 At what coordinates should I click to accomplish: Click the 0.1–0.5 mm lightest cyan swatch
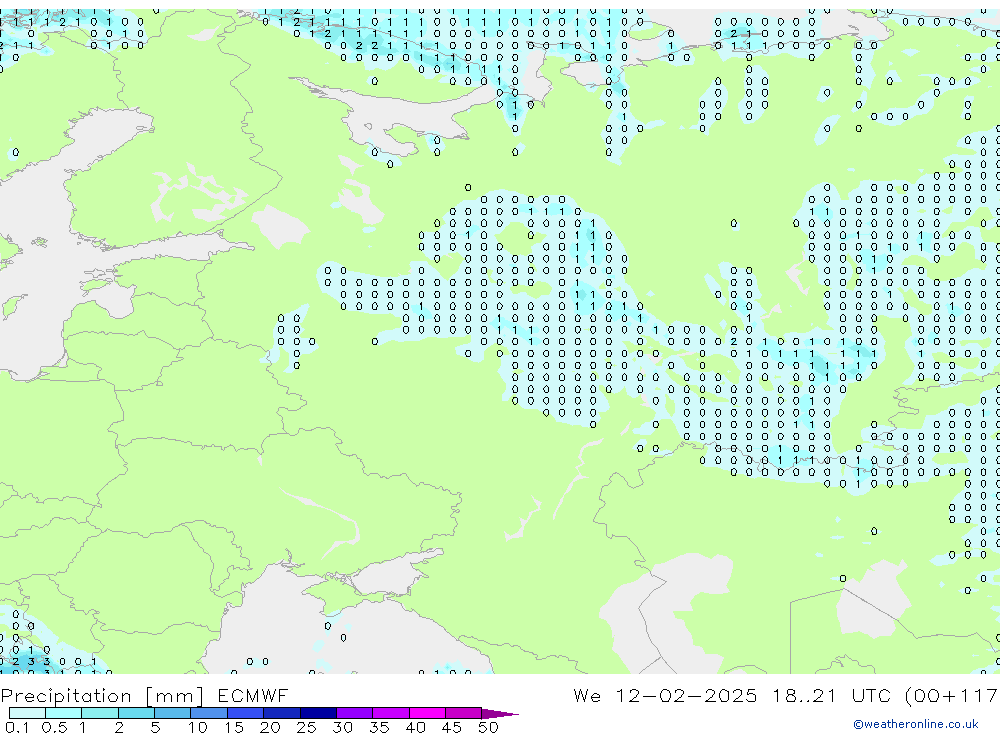pyautogui.click(x=27, y=713)
